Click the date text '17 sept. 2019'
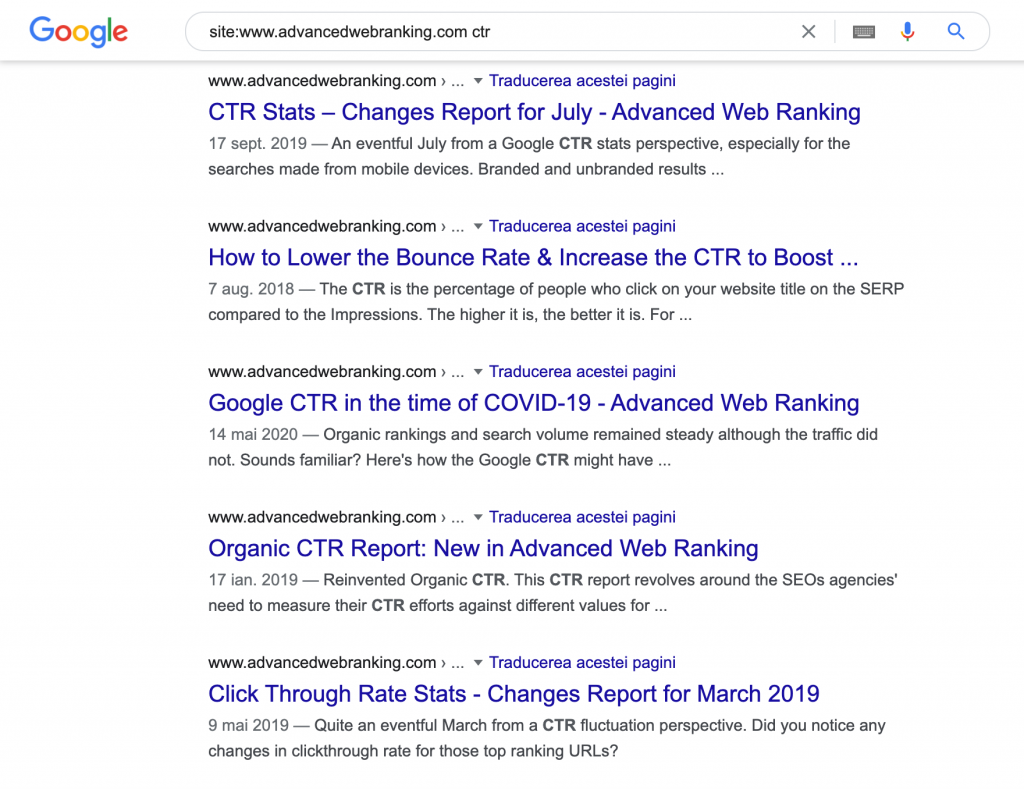This screenshot has width=1024, height=789. (x=257, y=144)
